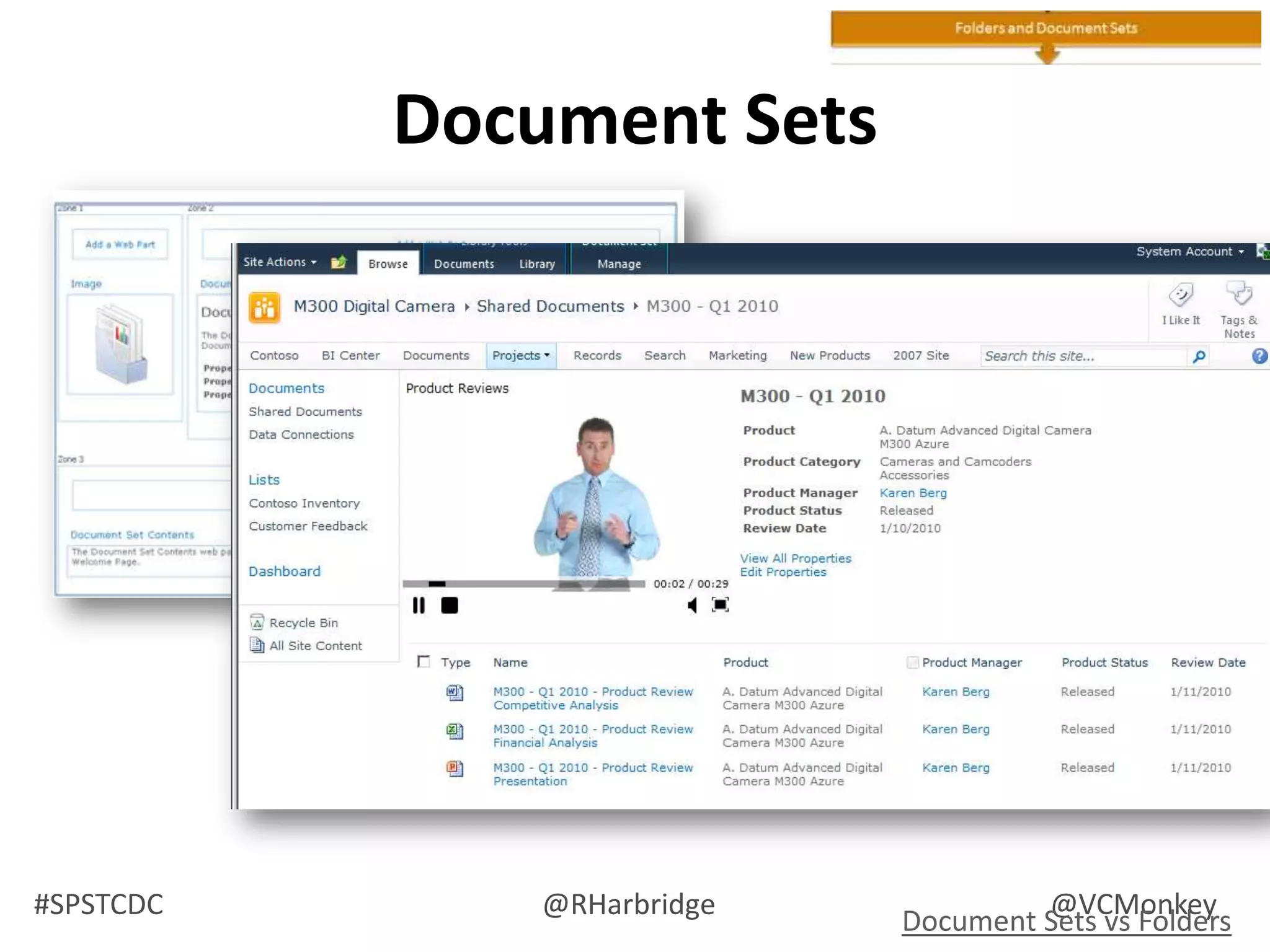Switch video to full screen

720,605
